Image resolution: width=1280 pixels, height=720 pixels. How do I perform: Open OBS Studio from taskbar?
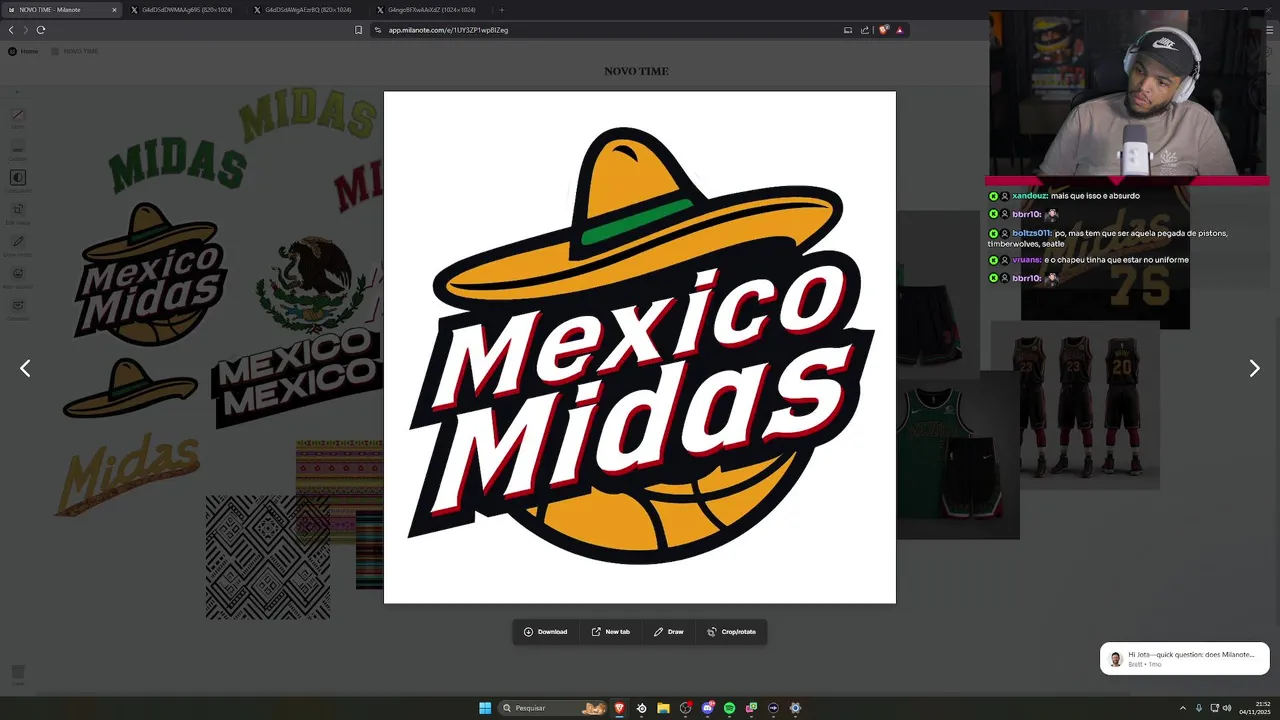click(x=685, y=708)
